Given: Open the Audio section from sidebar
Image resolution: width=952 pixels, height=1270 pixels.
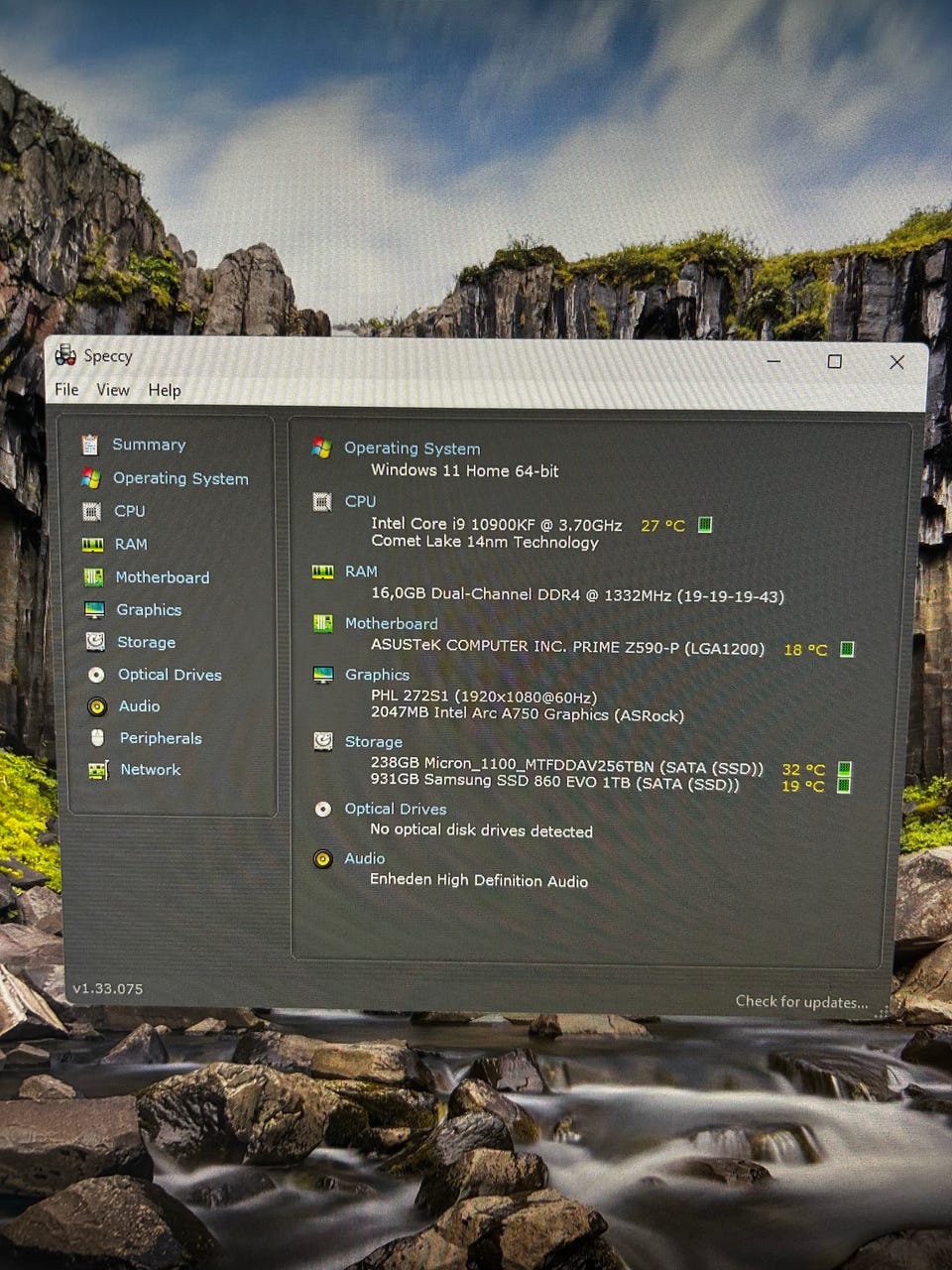Looking at the screenshot, I should [139, 706].
